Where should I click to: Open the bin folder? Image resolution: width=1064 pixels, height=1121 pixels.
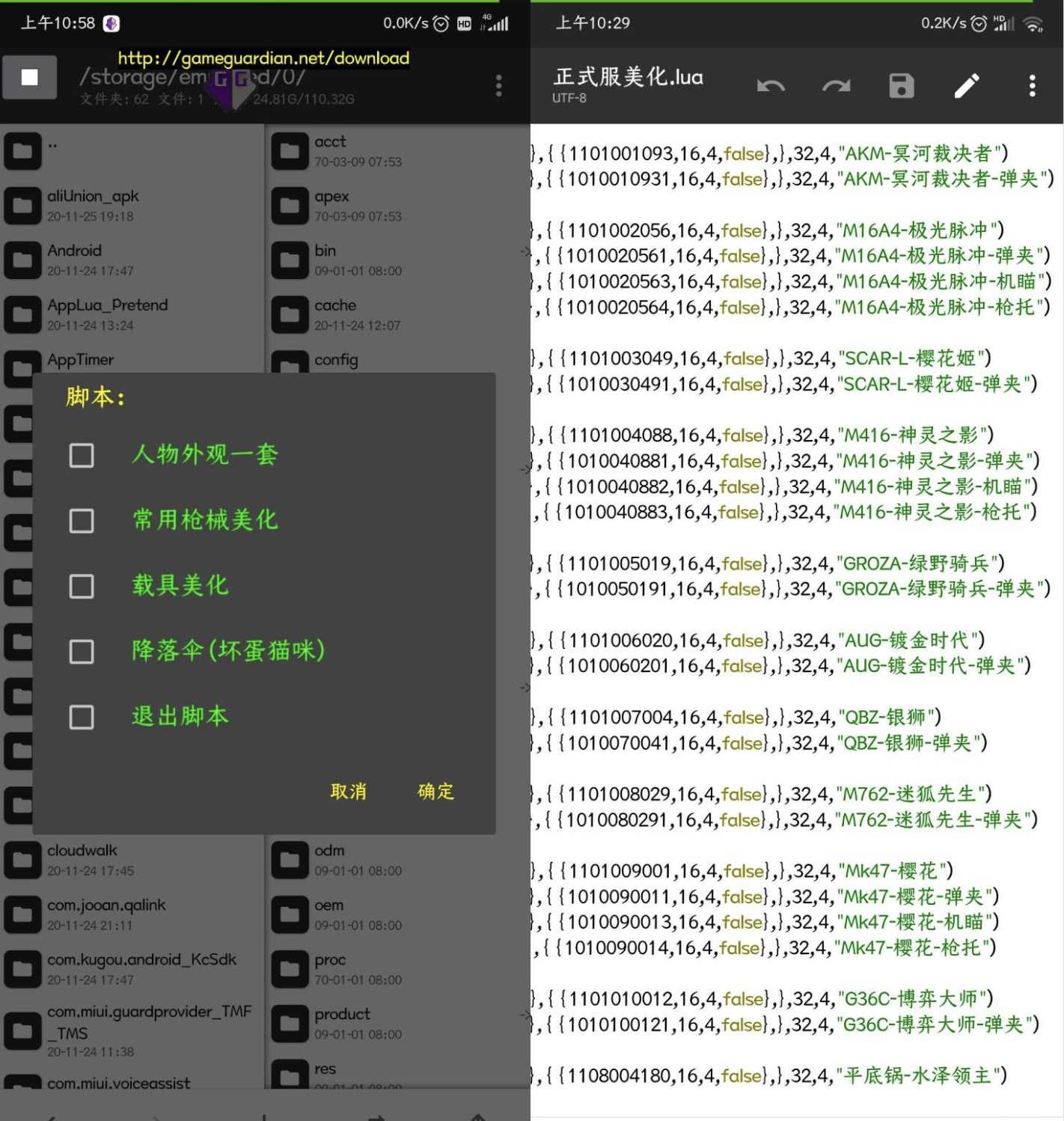click(398, 260)
